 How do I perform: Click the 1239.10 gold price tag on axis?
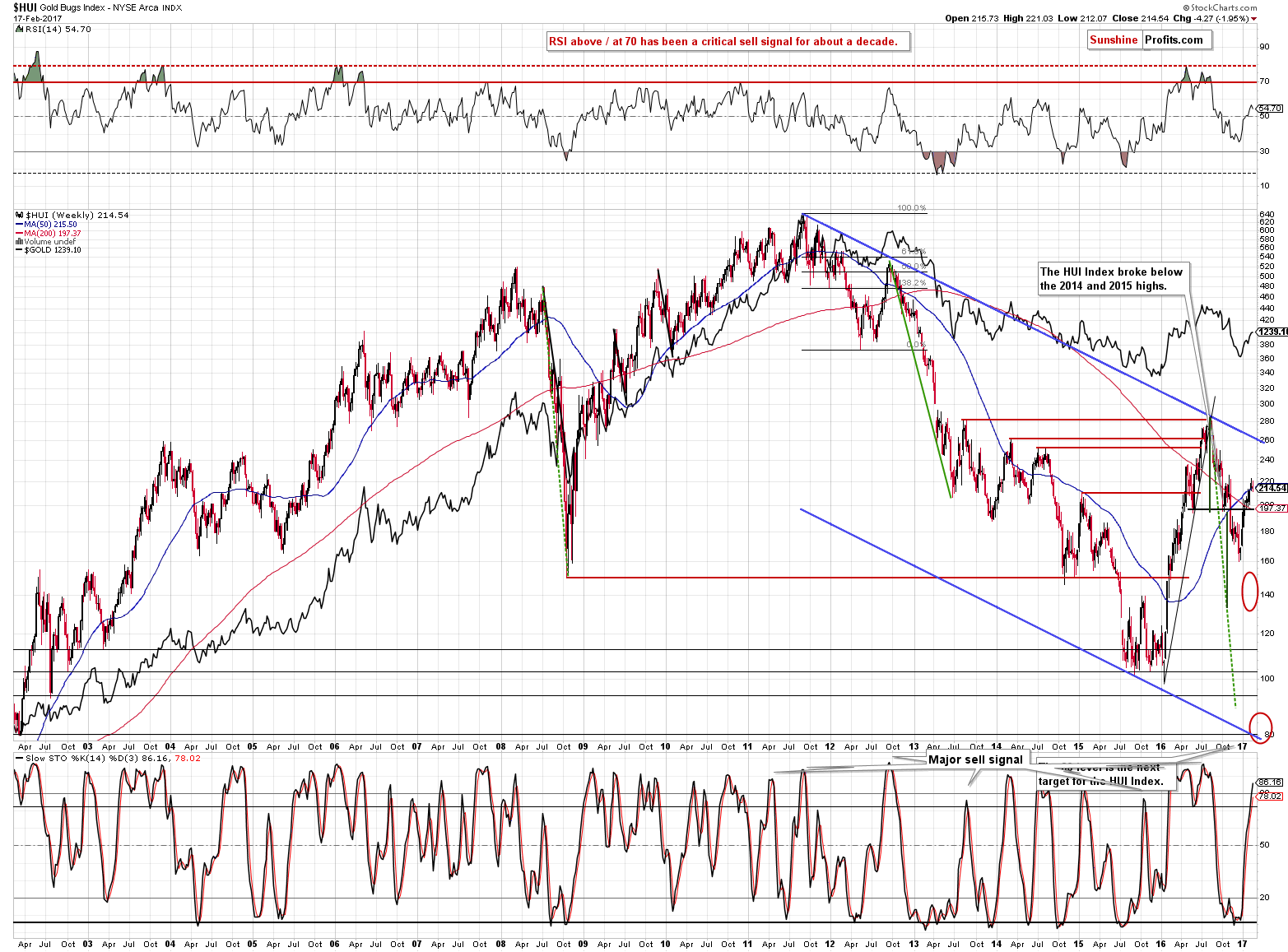1272,332
